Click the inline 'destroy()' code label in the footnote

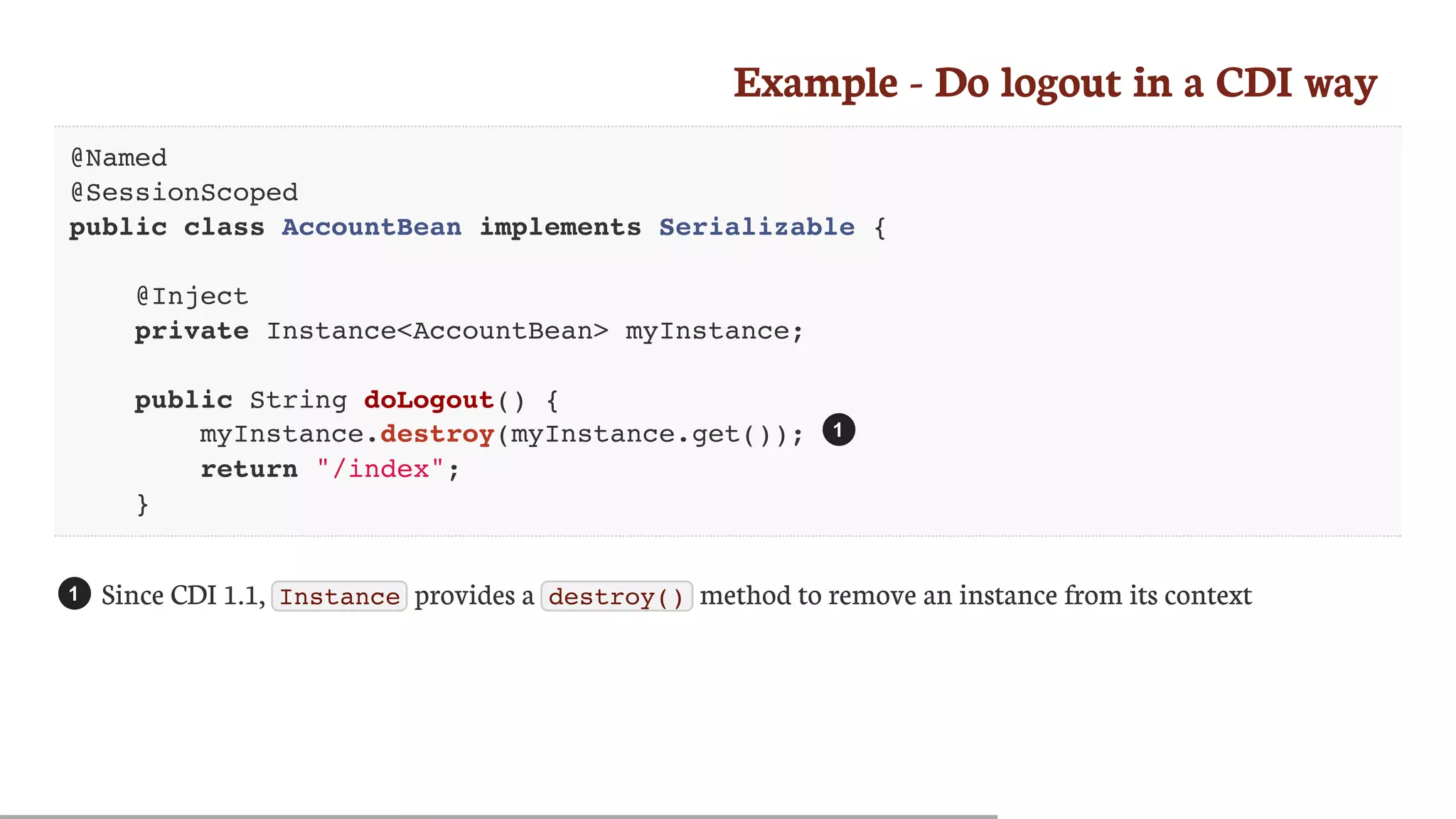pyautogui.click(x=616, y=596)
